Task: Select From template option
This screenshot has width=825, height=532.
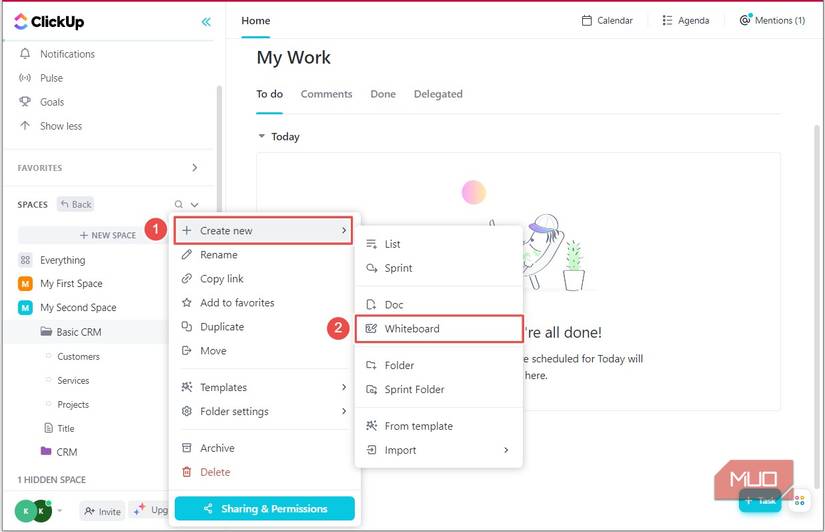Action: click(418, 426)
